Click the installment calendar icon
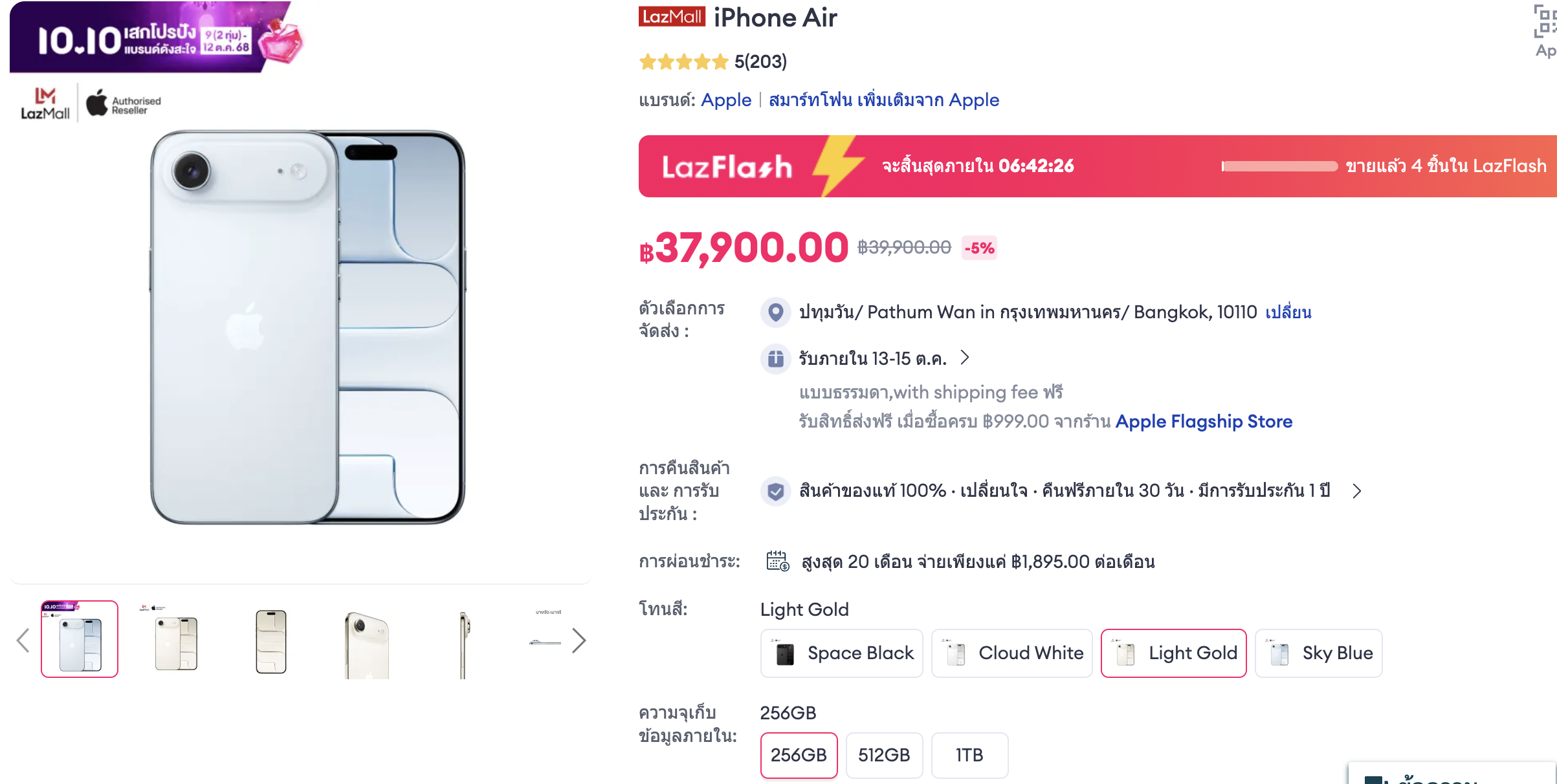Viewport: 1557px width, 784px height. pyautogui.click(x=777, y=561)
